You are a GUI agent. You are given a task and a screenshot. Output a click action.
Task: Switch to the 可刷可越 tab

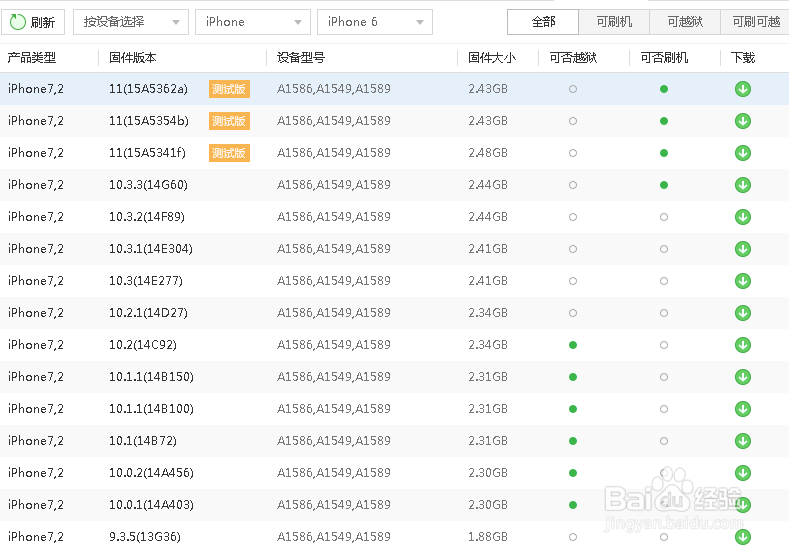tap(755, 22)
